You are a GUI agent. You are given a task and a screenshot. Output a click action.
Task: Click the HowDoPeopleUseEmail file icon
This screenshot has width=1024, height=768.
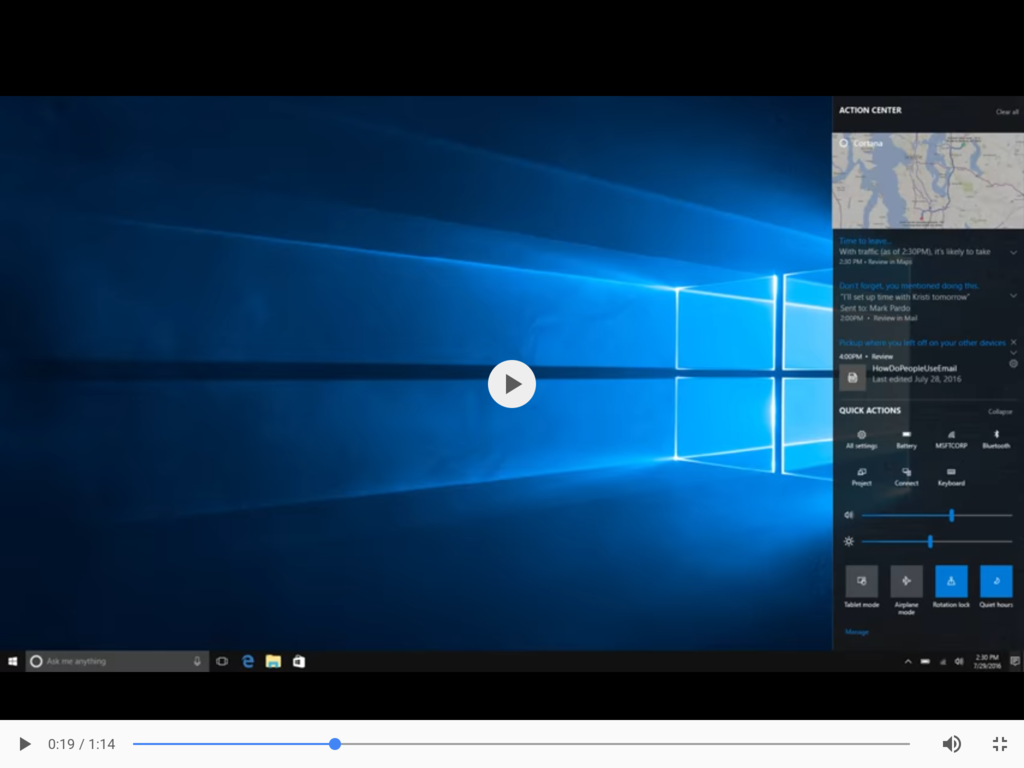tap(852, 377)
